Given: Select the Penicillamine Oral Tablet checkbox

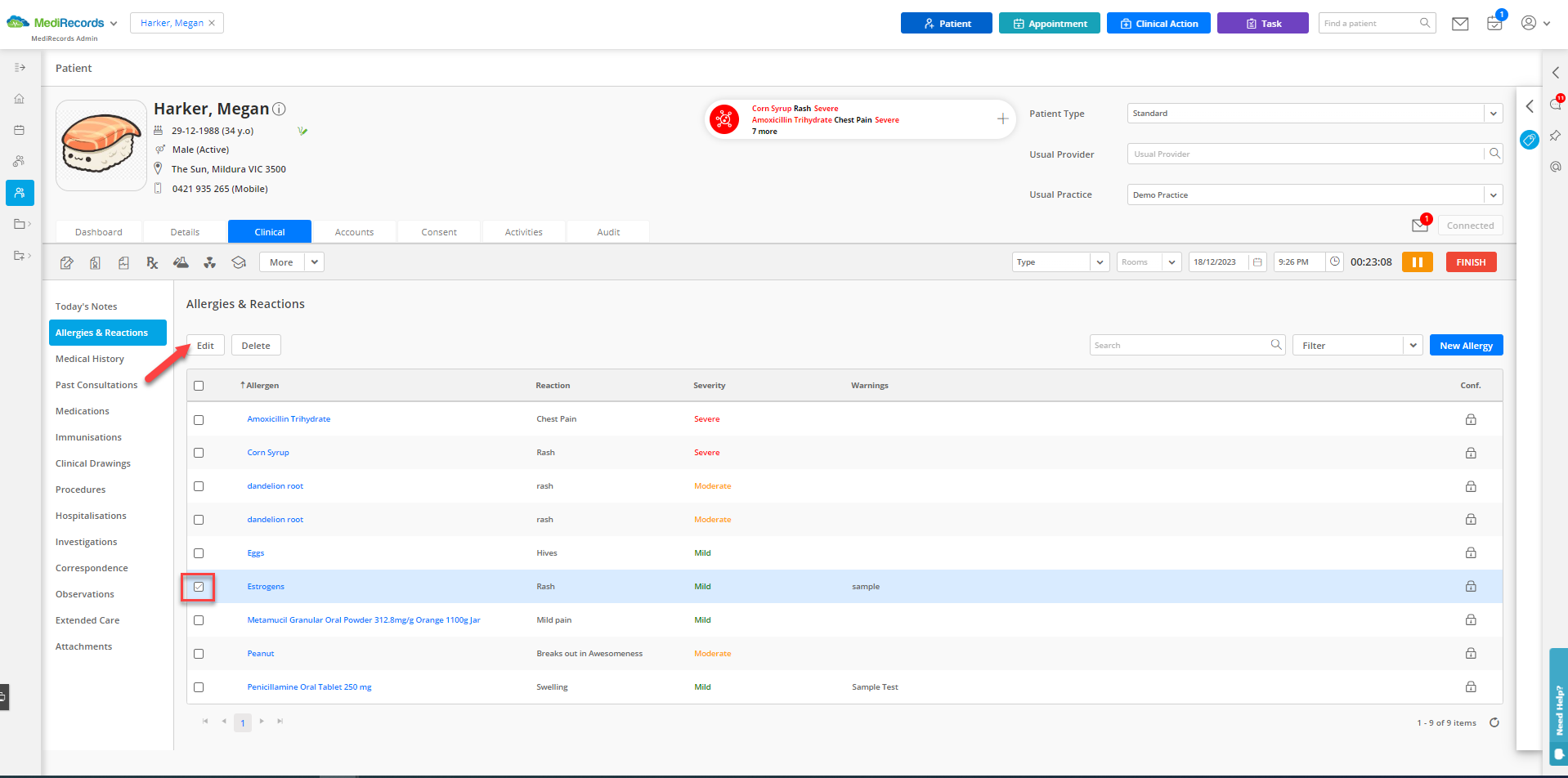Looking at the screenshot, I should click(199, 687).
